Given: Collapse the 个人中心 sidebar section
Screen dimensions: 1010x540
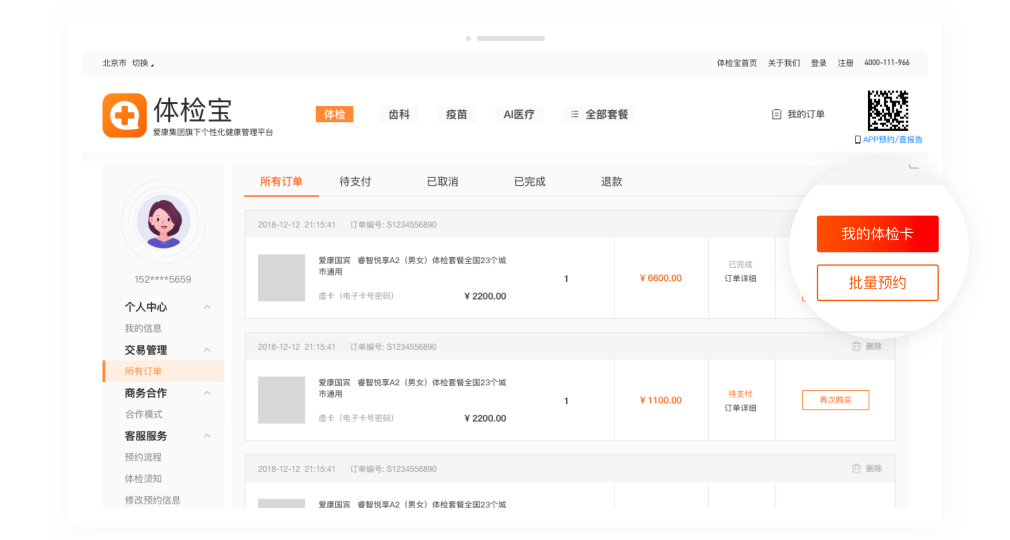Looking at the screenshot, I should [207, 307].
